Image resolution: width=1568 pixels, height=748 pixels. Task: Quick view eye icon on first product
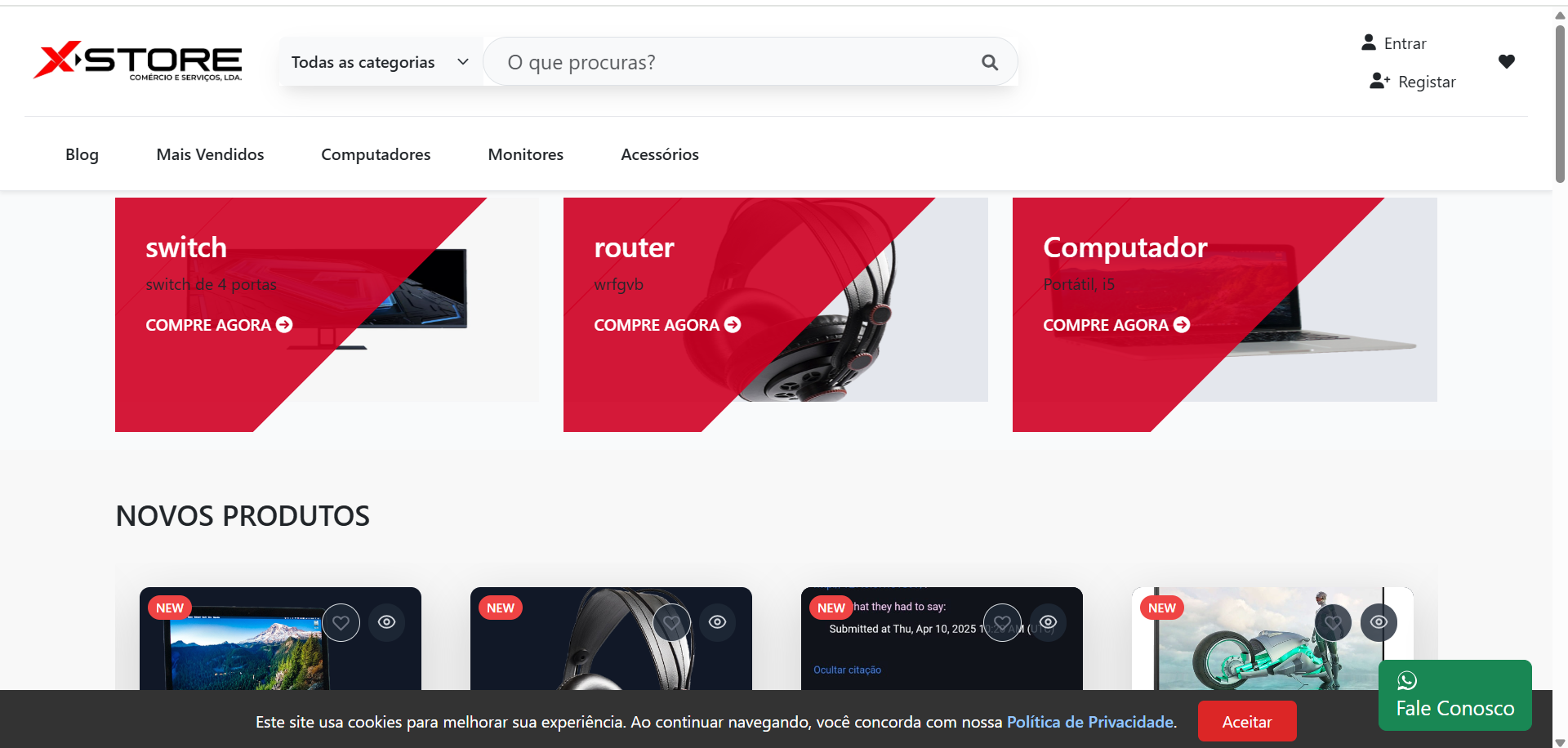pyautogui.click(x=387, y=622)
